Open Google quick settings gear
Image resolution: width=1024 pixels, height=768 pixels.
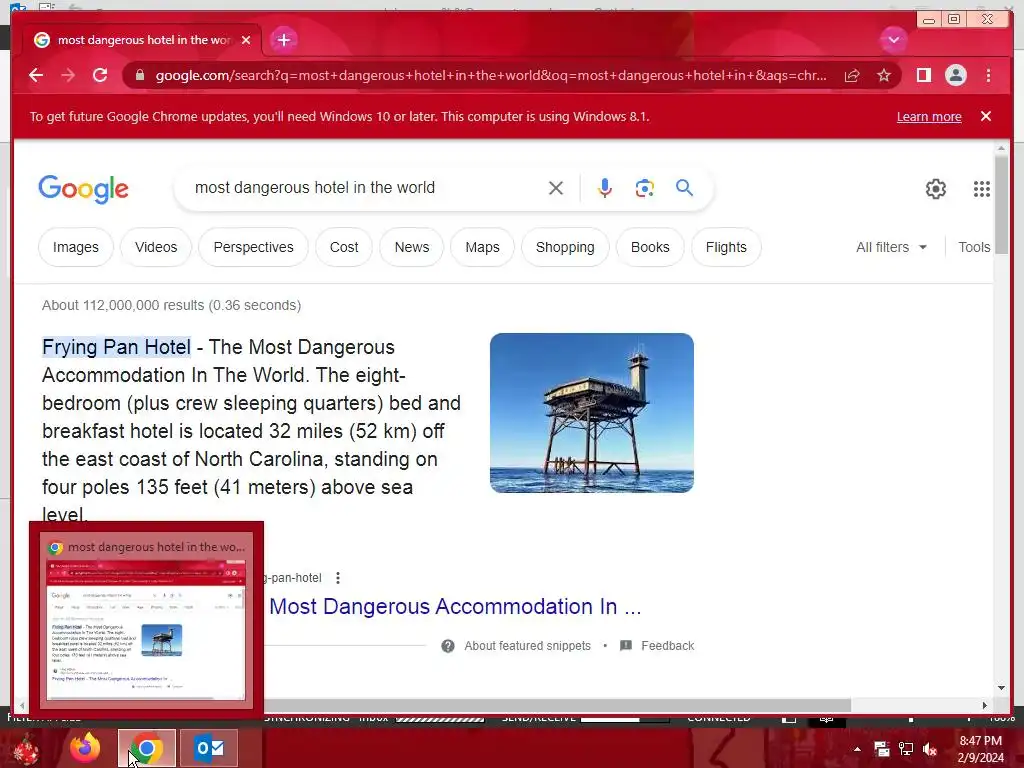coord(936,189)
